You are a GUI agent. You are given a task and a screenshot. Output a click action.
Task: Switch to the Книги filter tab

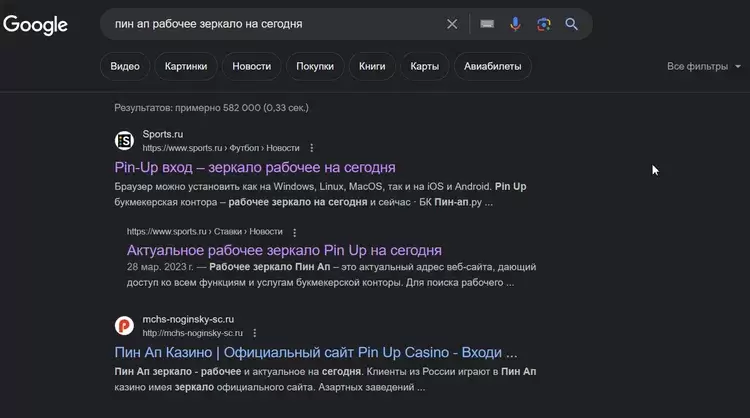pos(372,66)
